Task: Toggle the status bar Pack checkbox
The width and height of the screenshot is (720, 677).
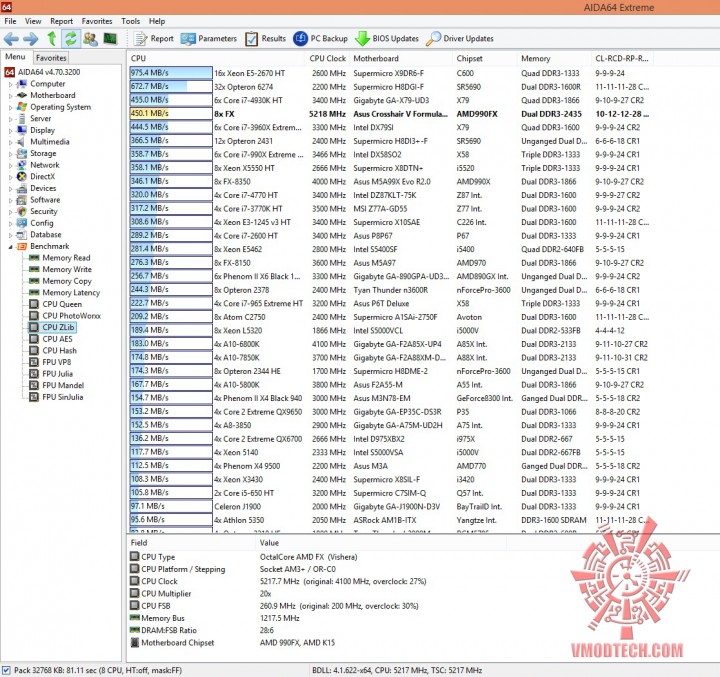Action: click(x=6, y=670)
